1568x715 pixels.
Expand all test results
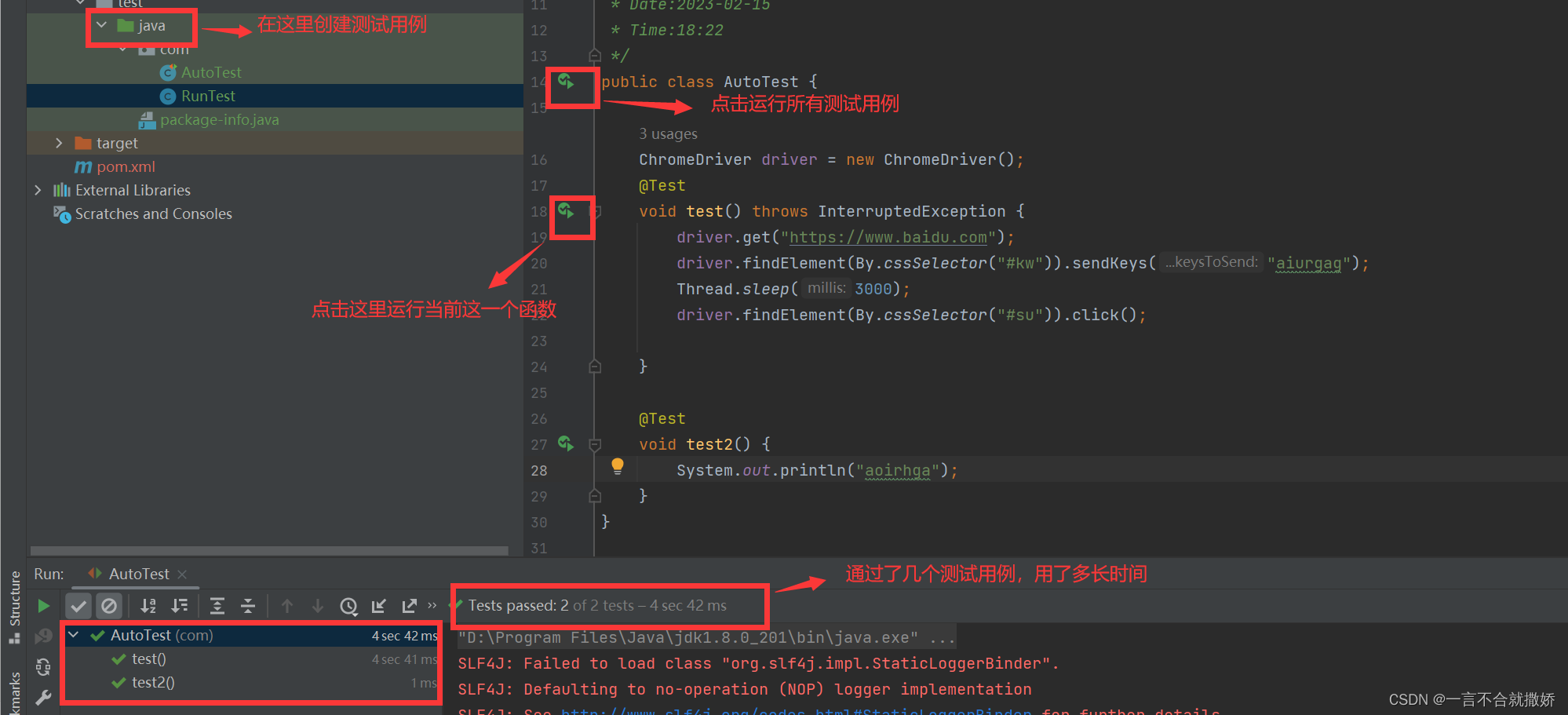tap(217, 606)
